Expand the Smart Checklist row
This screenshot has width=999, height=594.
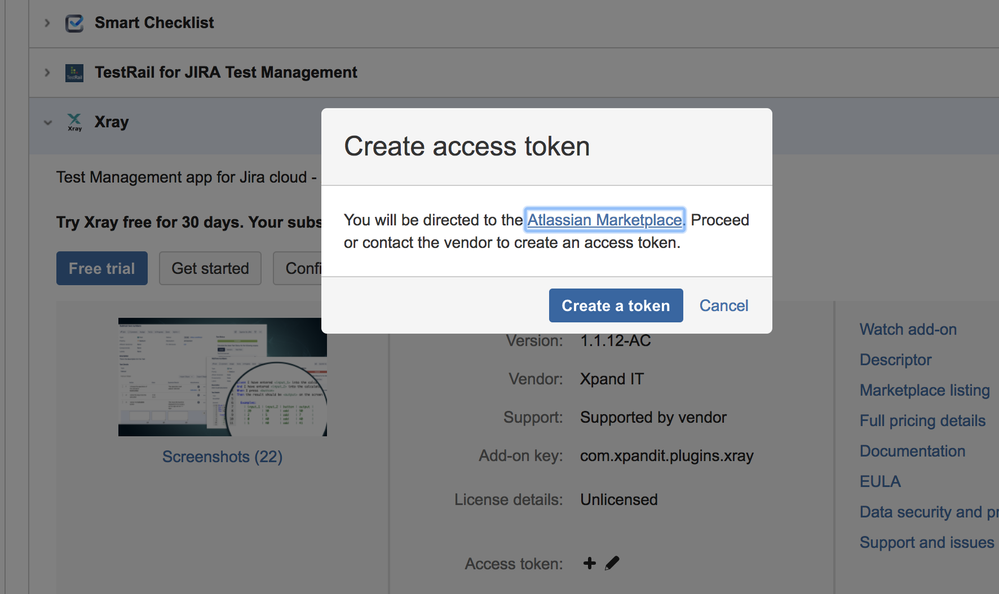click(x=47, y=23)
